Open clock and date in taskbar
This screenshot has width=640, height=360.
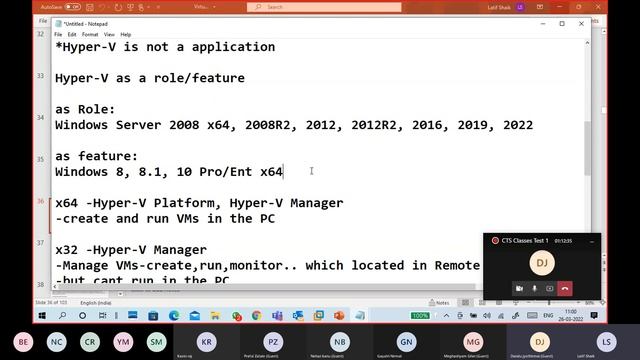[571, 315]
